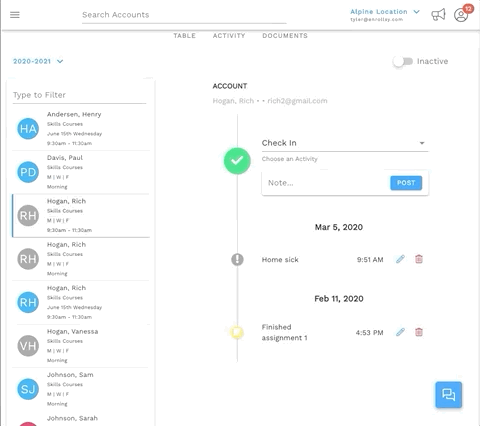Focus the Type to Filter field
Image resolution: width=480 pixels, height=426 pixels.
click(x=79, y=95)
